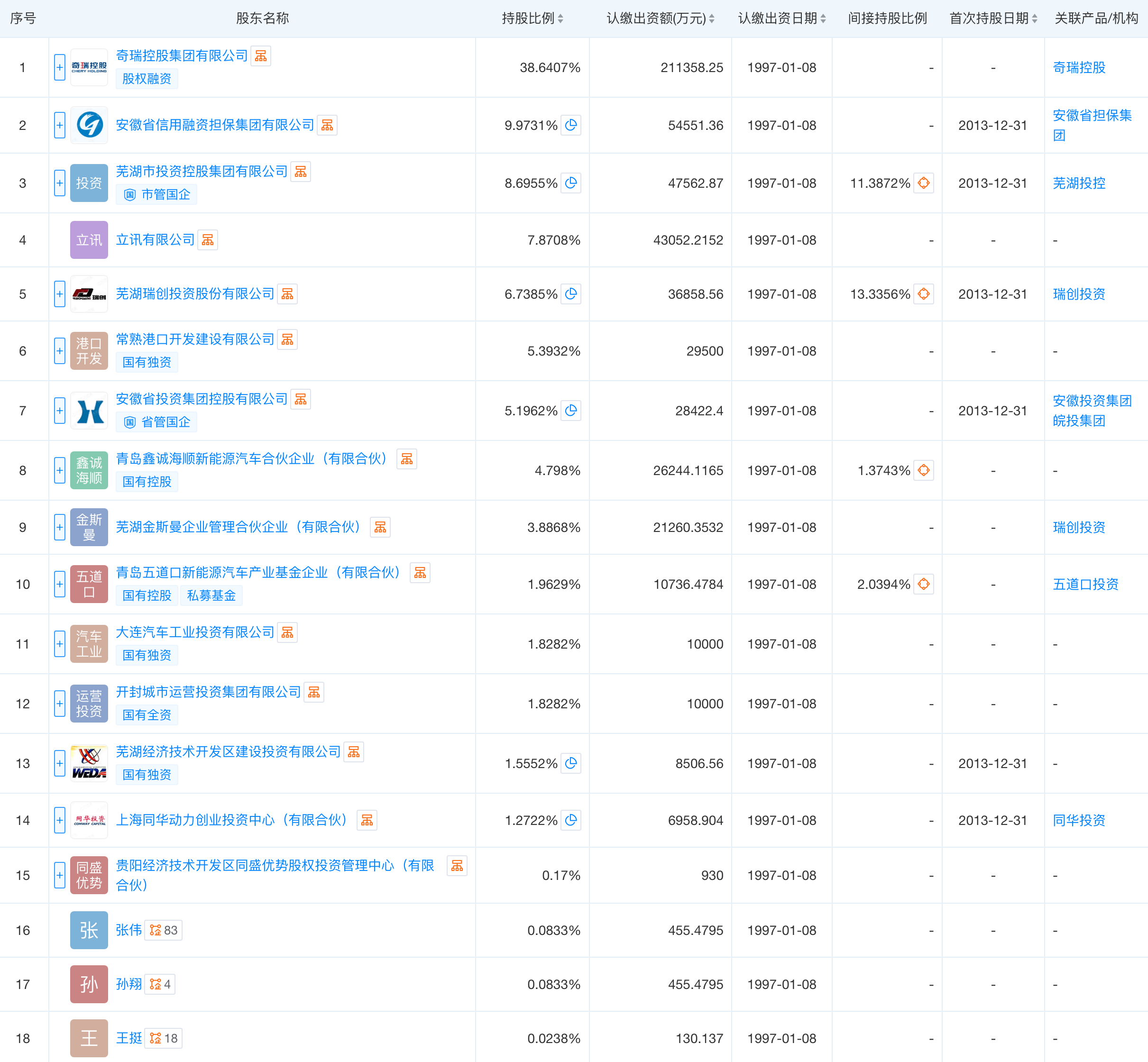Sort by 认缴出资额(万元) column

pos(661,18)
